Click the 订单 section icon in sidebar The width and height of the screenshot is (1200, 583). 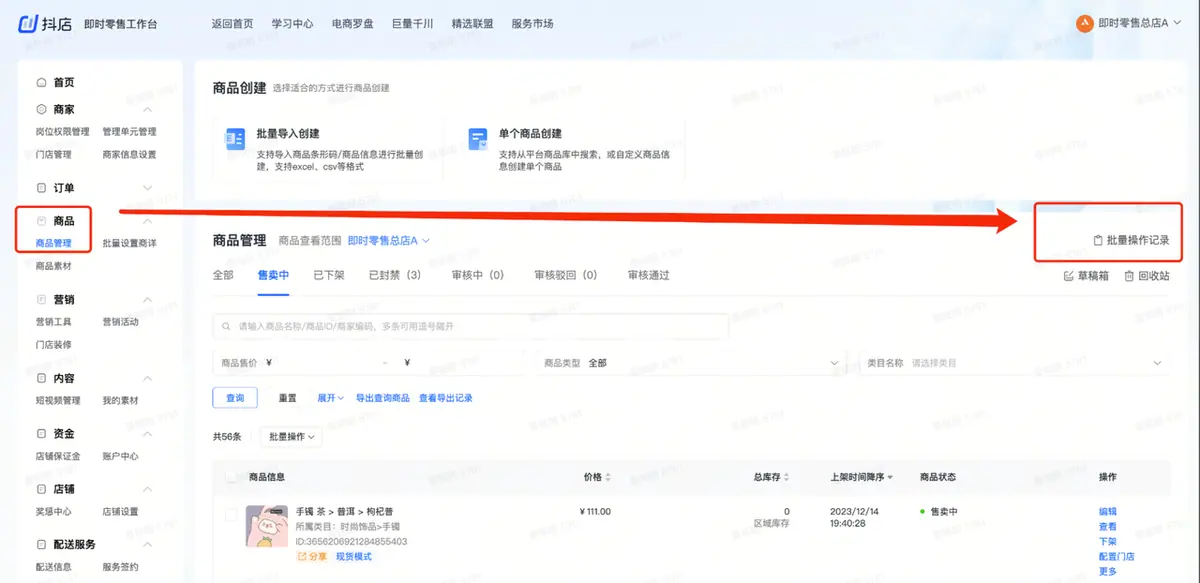click(41, 188)
